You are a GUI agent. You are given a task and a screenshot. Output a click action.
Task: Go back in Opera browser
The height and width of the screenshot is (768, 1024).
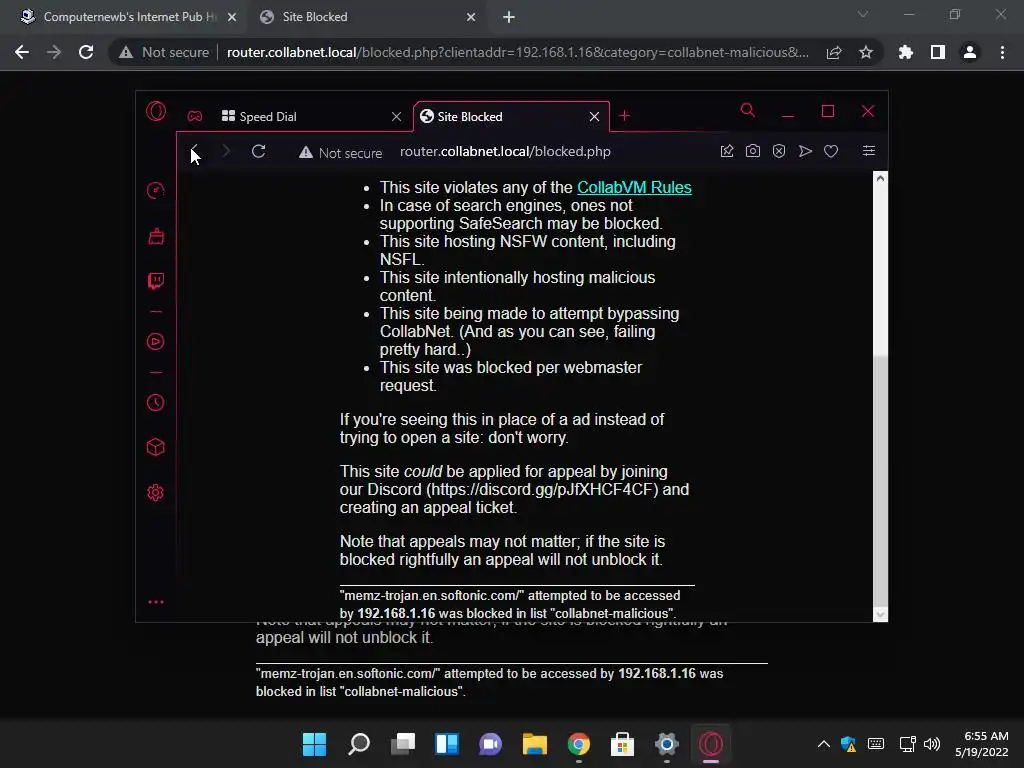pyautogui.click(x=195, y=152)
